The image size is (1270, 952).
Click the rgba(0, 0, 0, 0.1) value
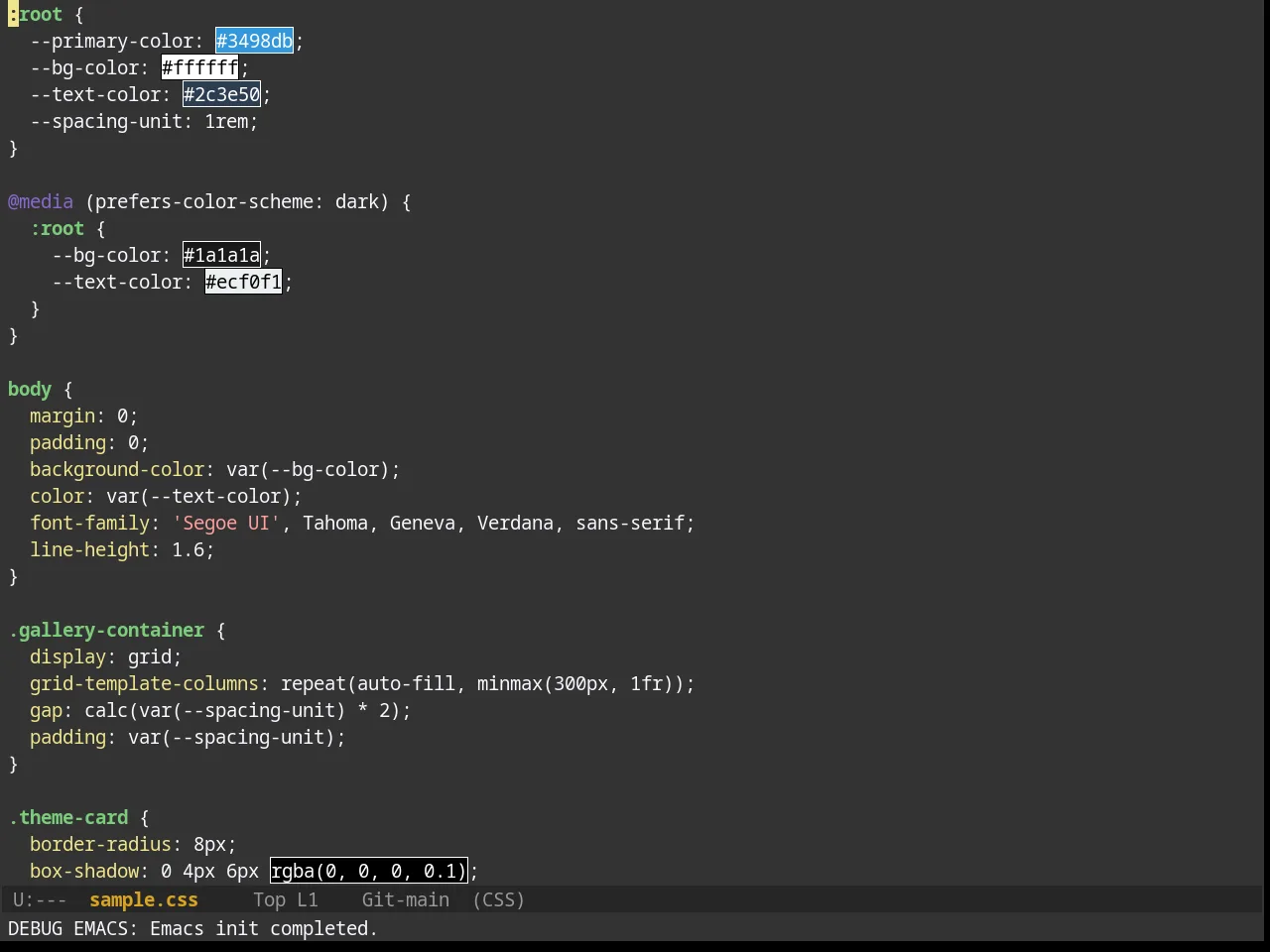pos(368,871)
